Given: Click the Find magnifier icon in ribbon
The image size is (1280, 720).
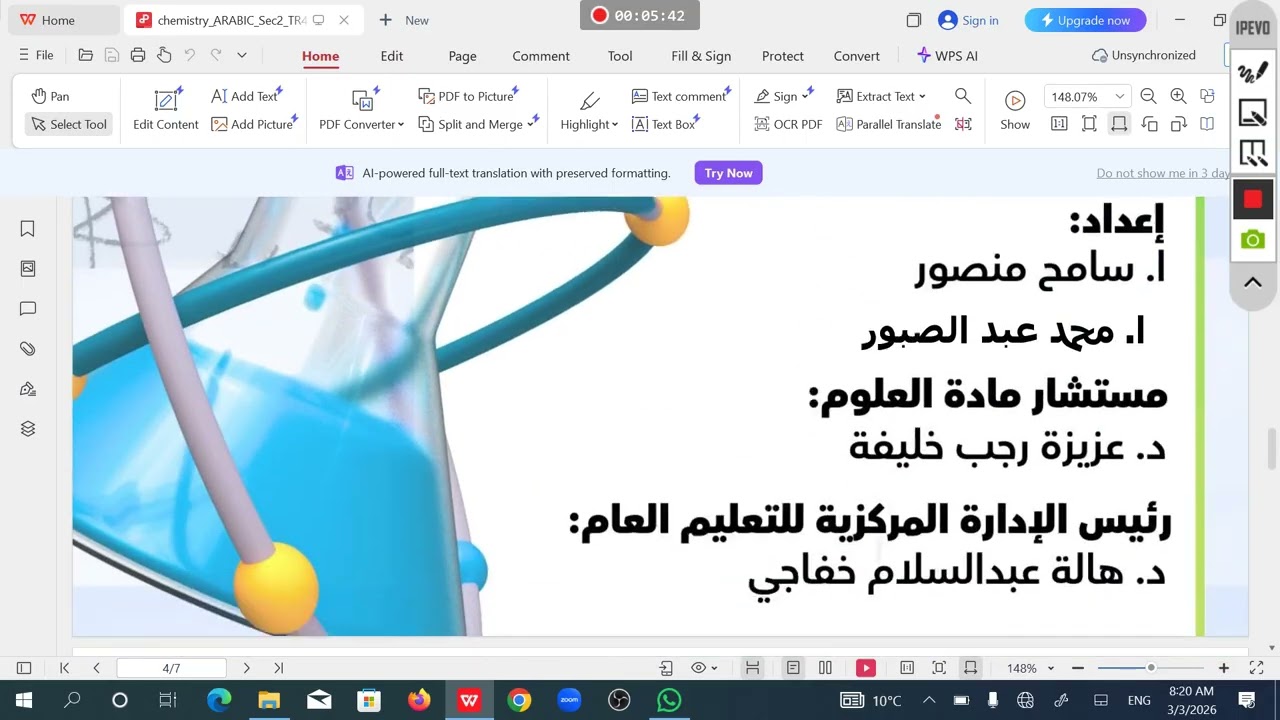Looking at the screenshot, I should [963, 96].
